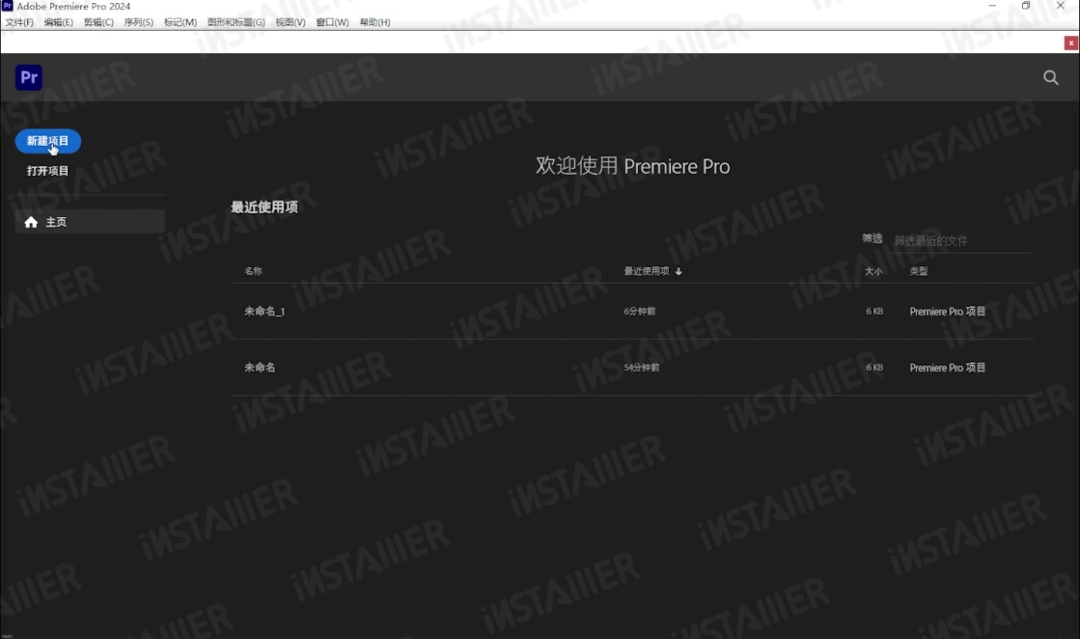Open the 编辑(E) menu

click(x=59, y=22)
